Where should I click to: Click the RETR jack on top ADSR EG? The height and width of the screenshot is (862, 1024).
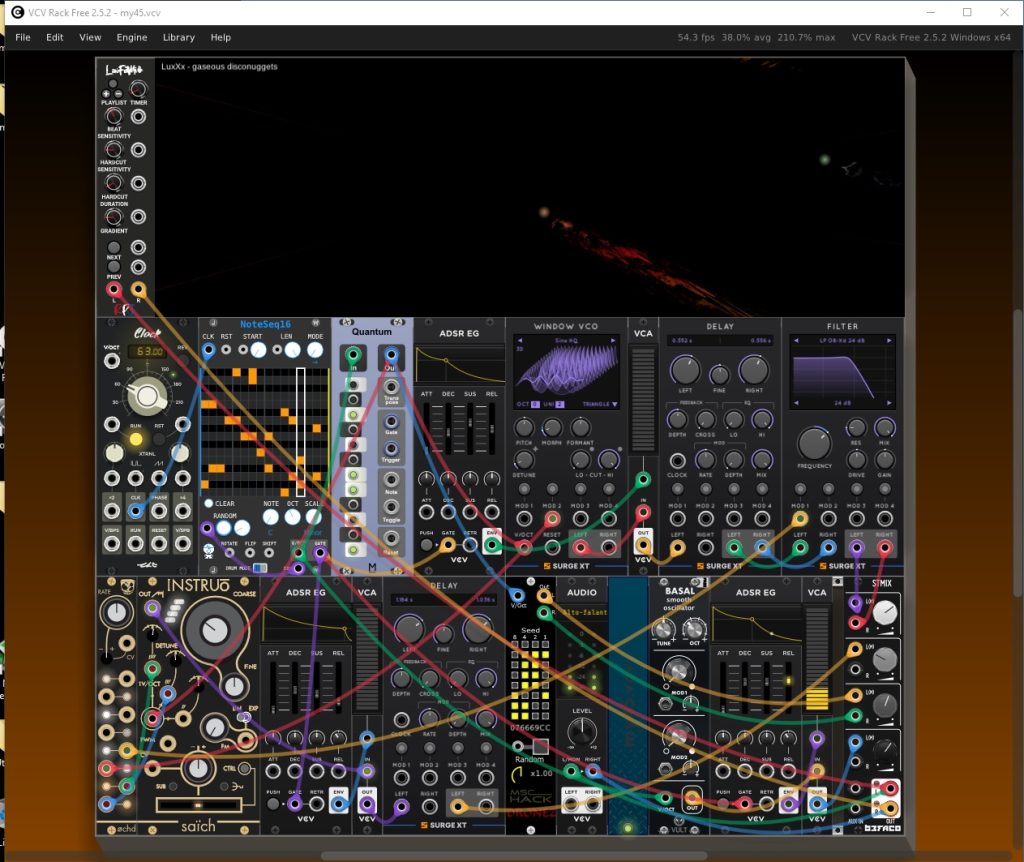tap(470, 545)
